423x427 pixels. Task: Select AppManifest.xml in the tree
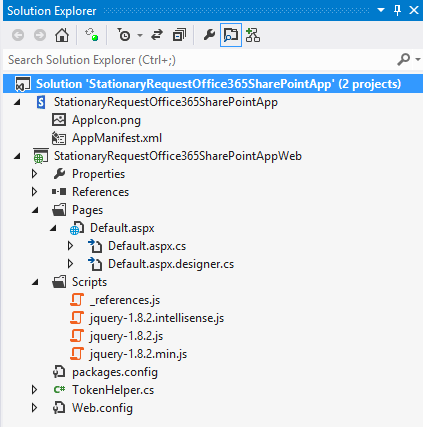pyautogui.click(x=117, y=138)
